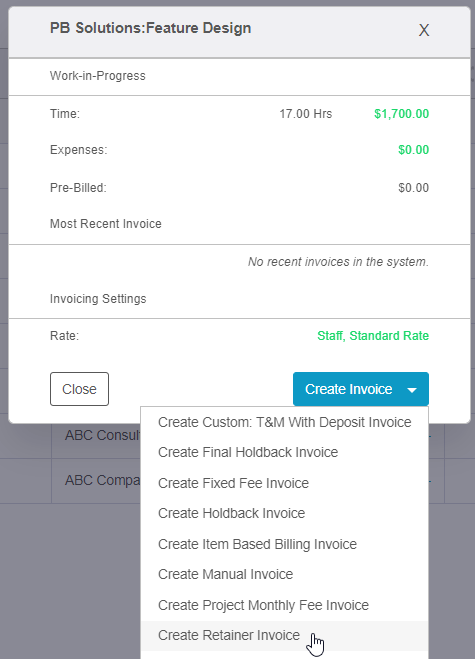
Task: Click the Create Invoice button label
Action: (348, 389)
